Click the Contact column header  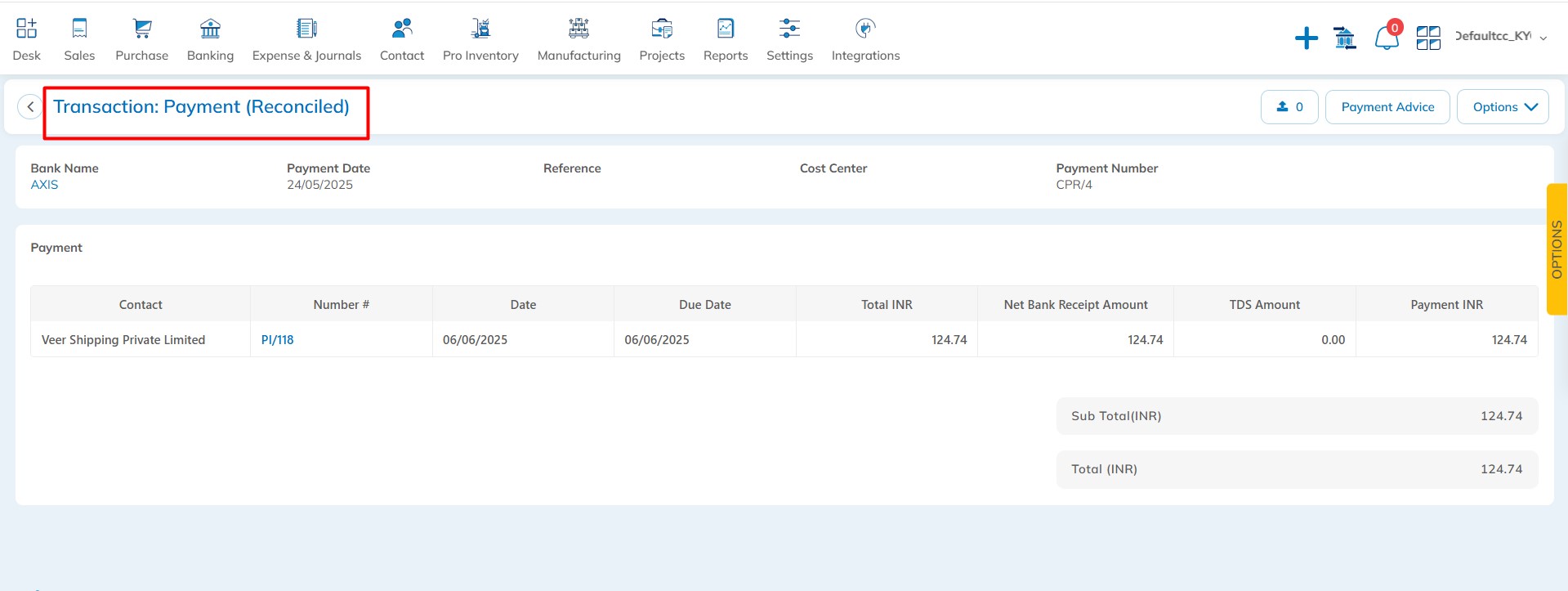coord(141,304)
